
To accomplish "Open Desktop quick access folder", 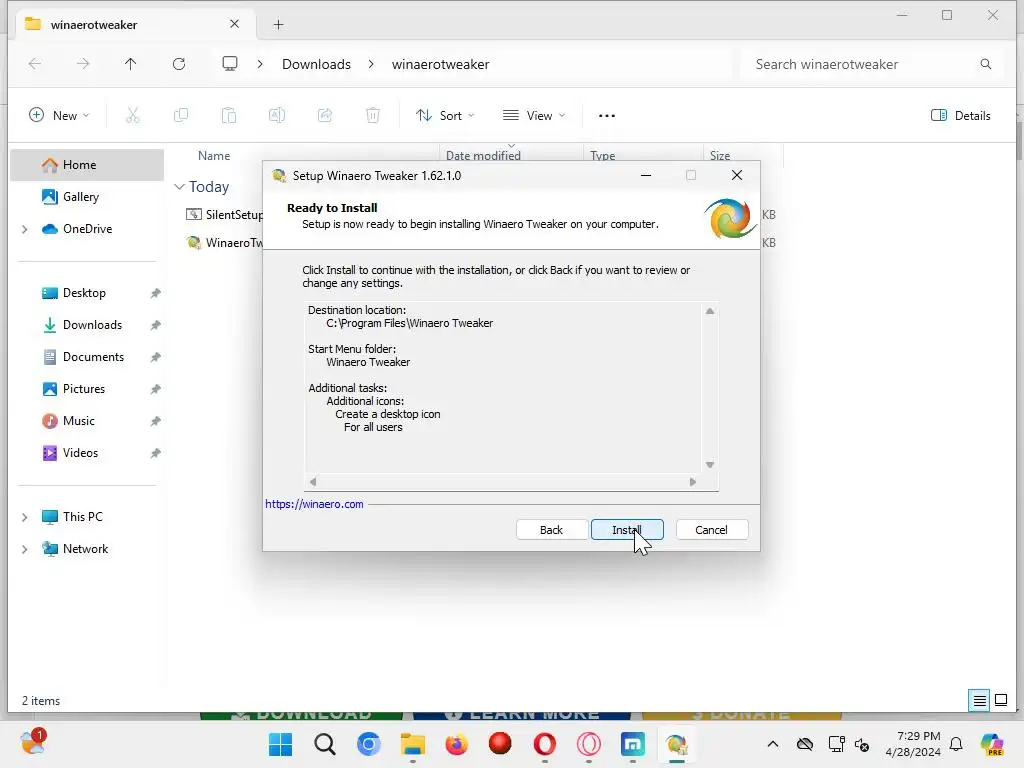I will click(x=84, y=293).
